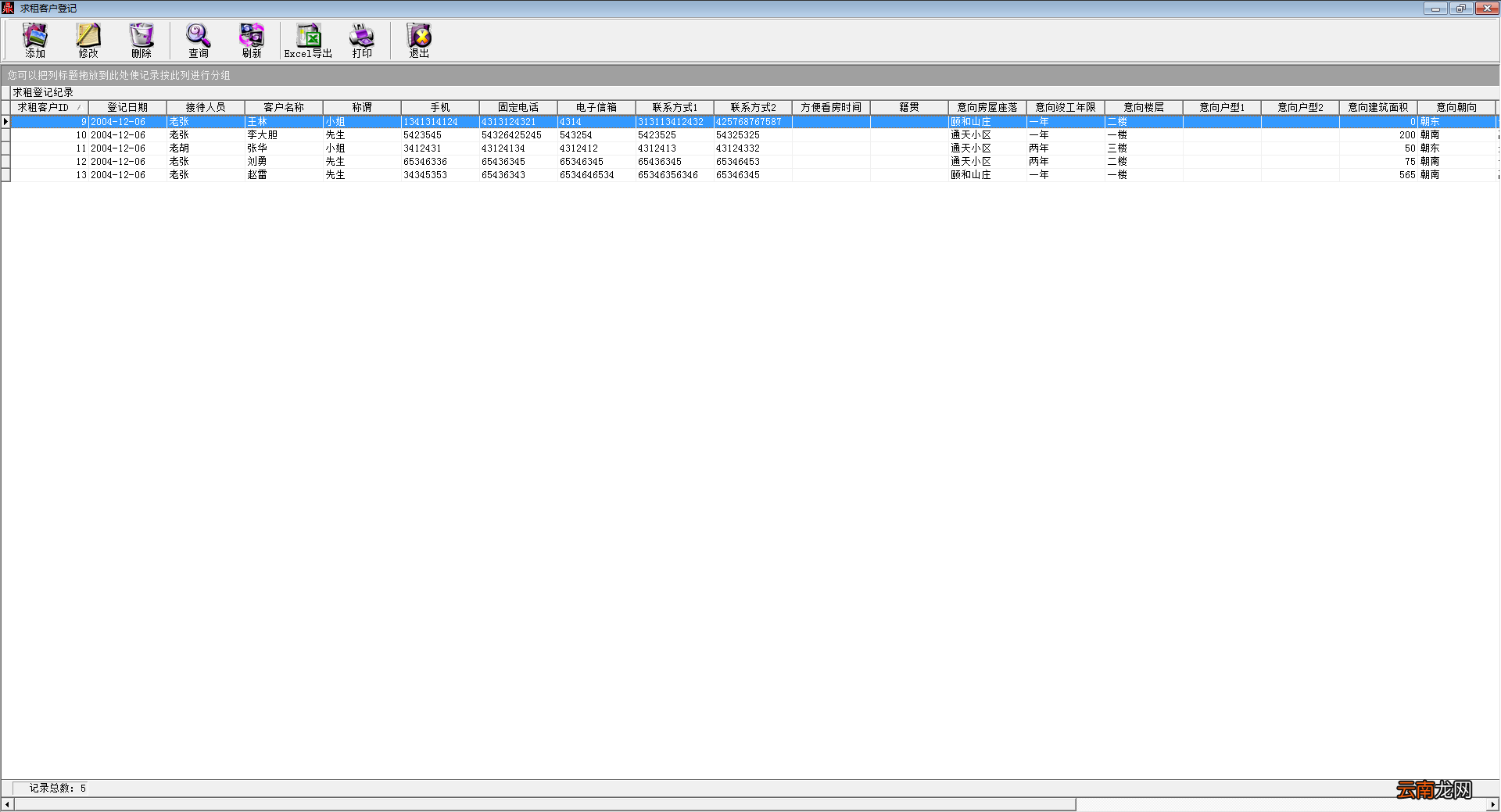Click the 删除 (Delete) toolbar icon
The height and width of the screenshot is (812, 1501).
142,40
